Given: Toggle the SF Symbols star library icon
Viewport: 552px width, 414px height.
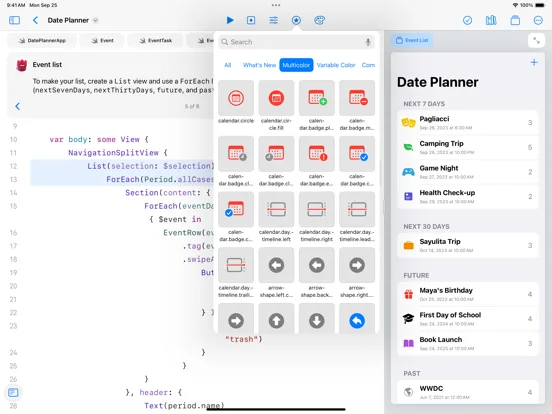Looking at the screenshot, I should coord(296,20).
